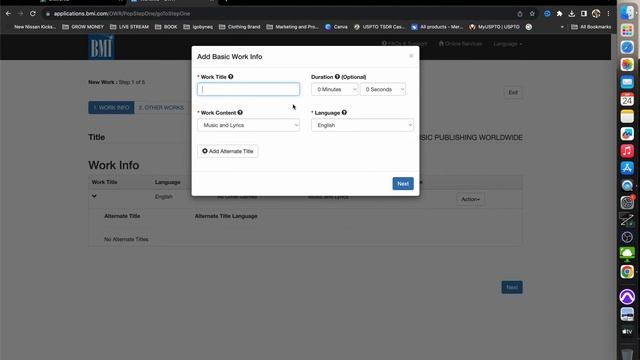640x360 pixels.
Task: Open the USPTO TSDR bookmark
Action: [x=379, y=27]
